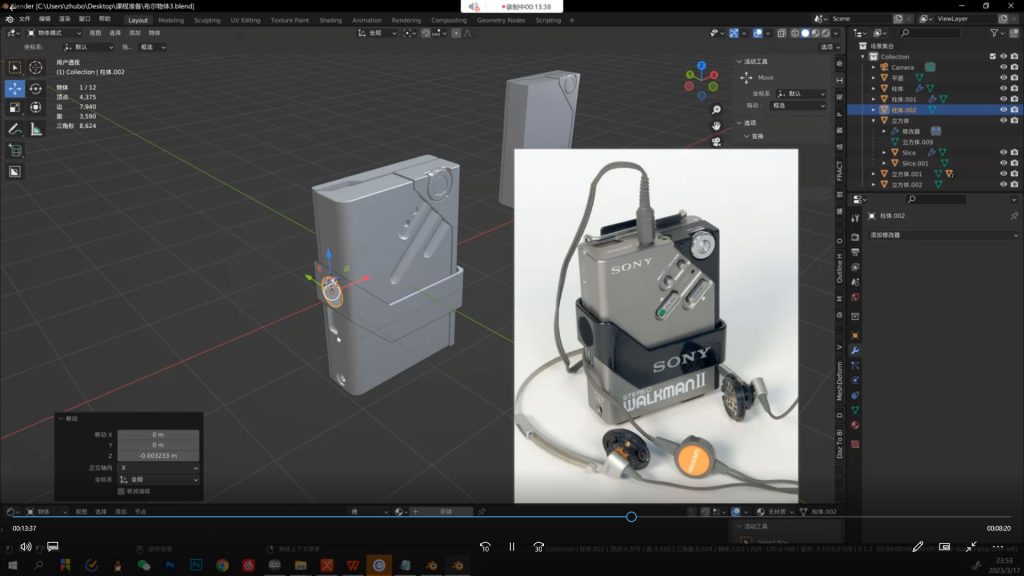Select the Annotate pencil tool
The height and width of the screenshot is (576, 1024).
15,129
